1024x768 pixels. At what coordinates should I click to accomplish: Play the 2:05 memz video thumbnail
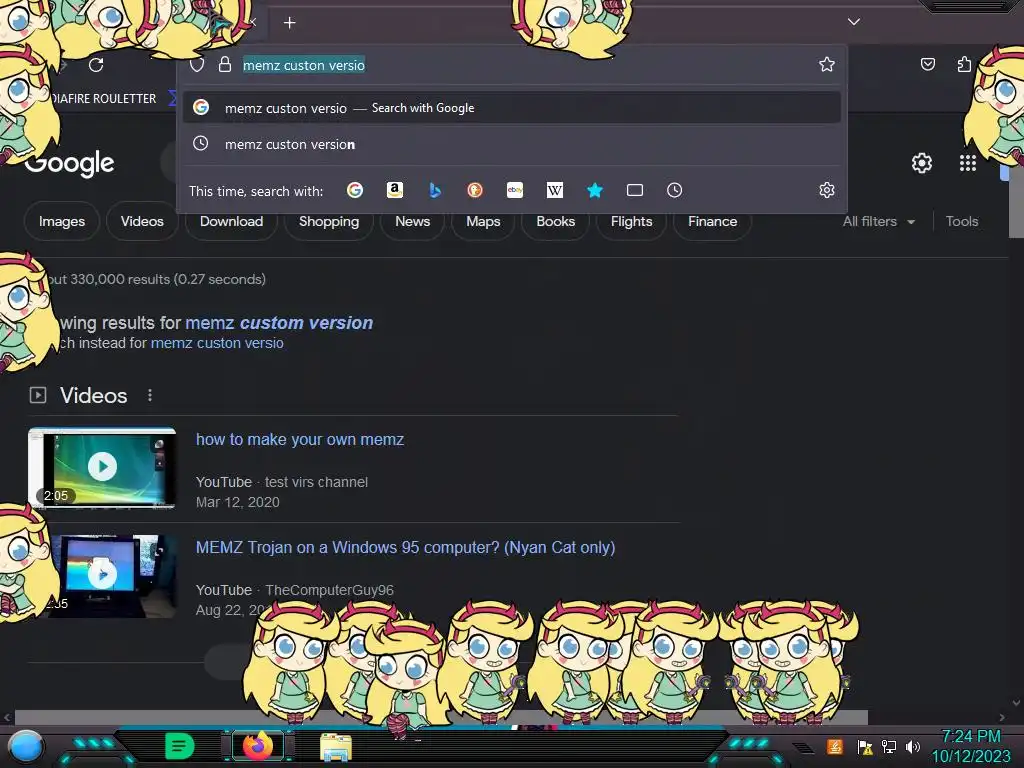pos(102,468)
